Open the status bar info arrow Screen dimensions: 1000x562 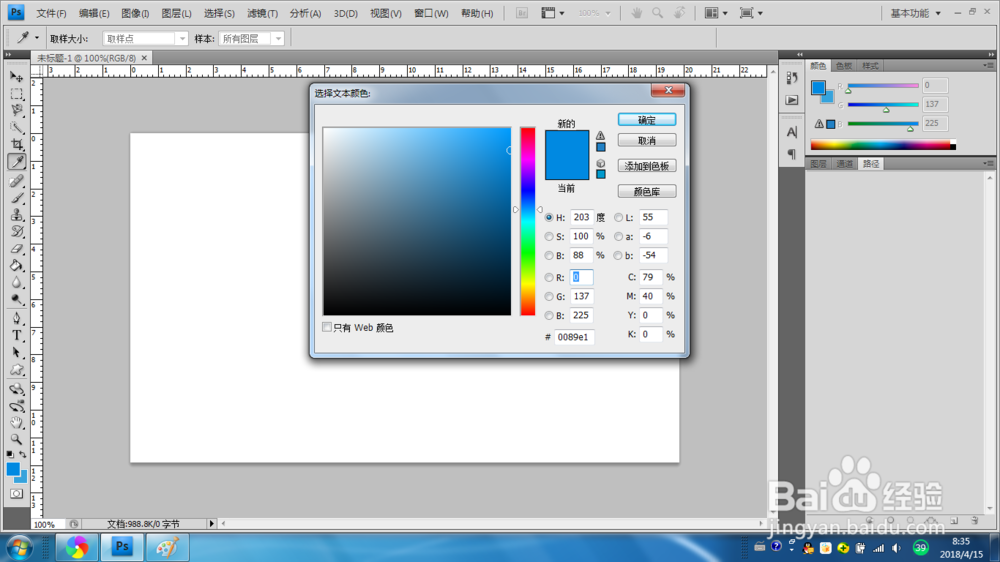click(x=212, y=524)
